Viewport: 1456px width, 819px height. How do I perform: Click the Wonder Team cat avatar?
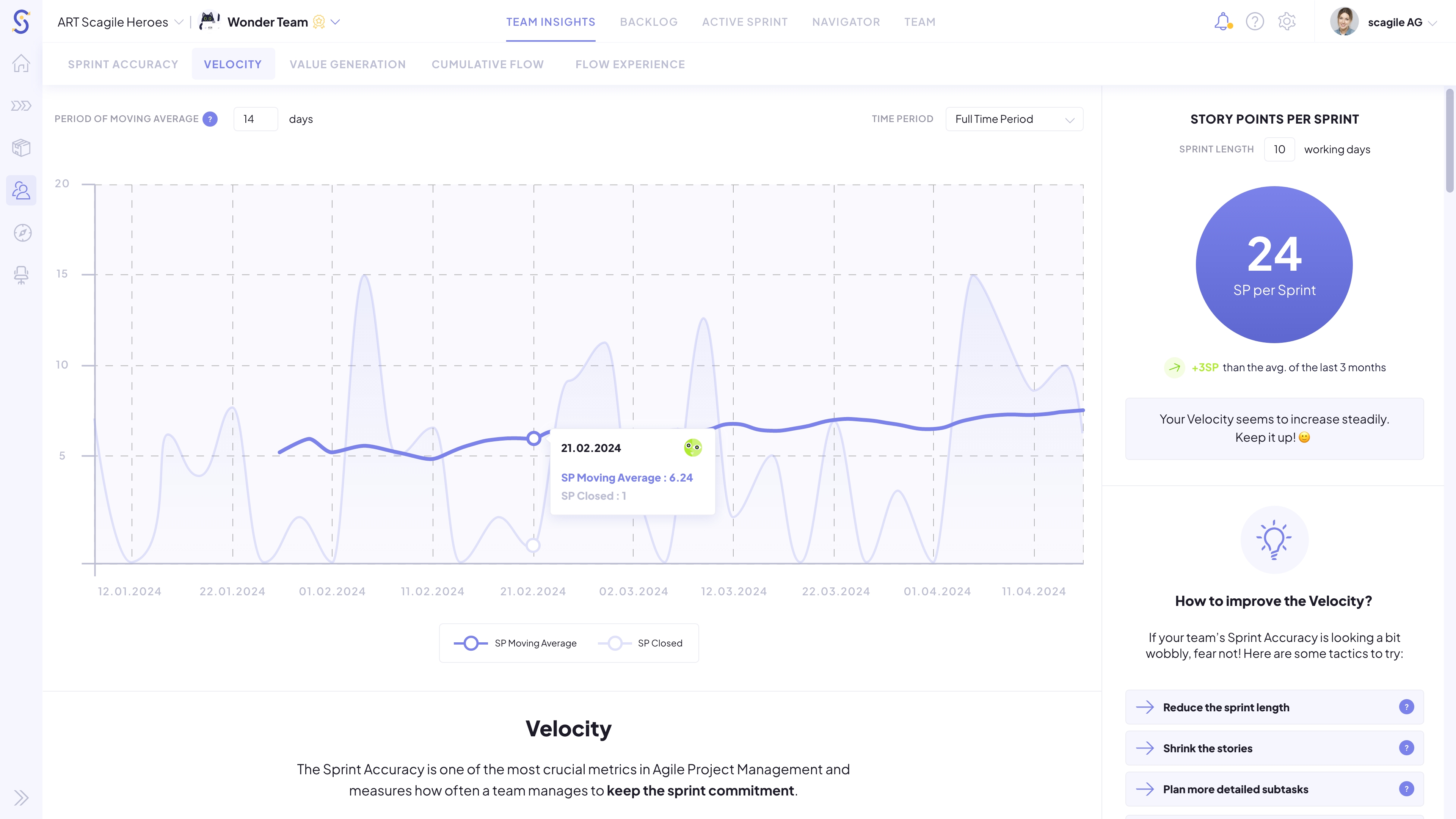point(209,22)
